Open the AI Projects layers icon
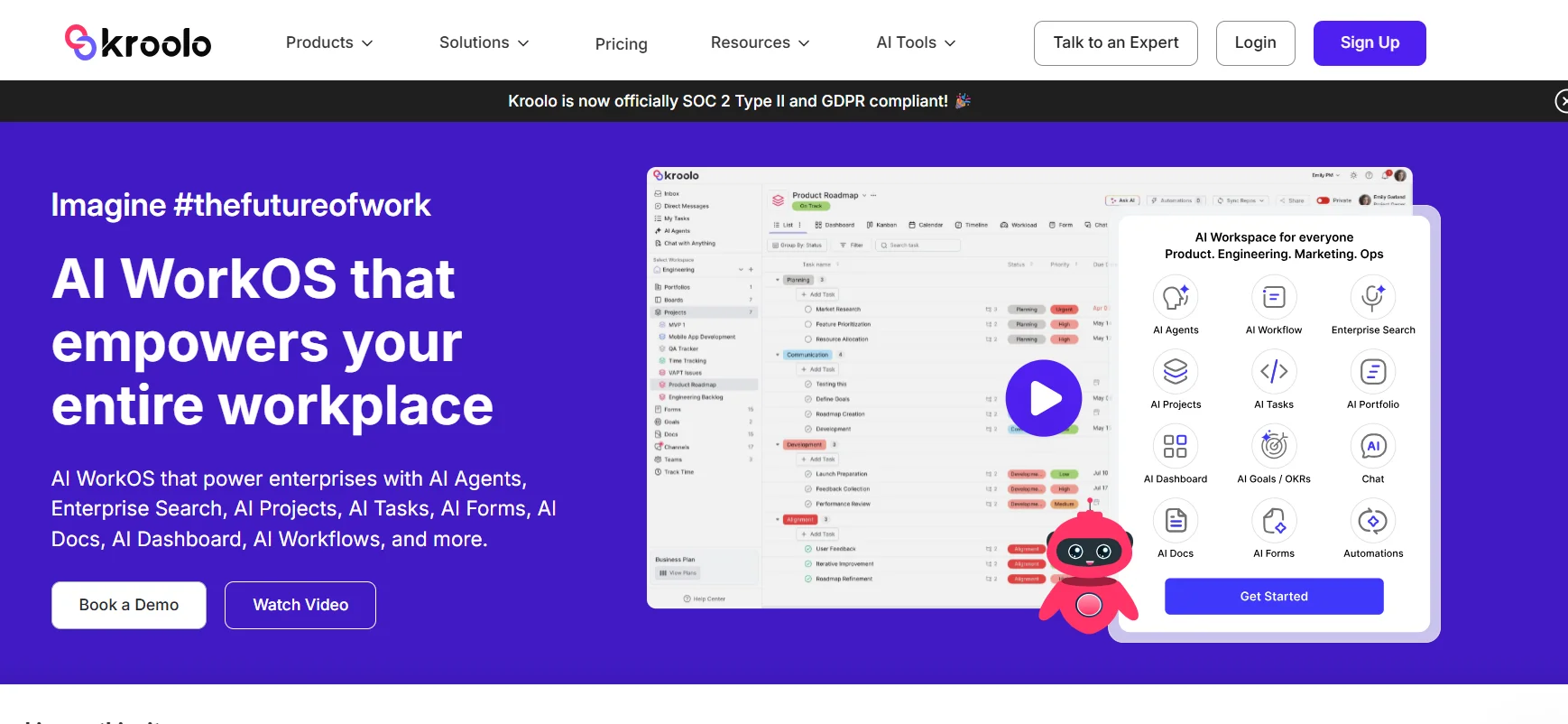 pyautogui.click(x=1175, y=372)
